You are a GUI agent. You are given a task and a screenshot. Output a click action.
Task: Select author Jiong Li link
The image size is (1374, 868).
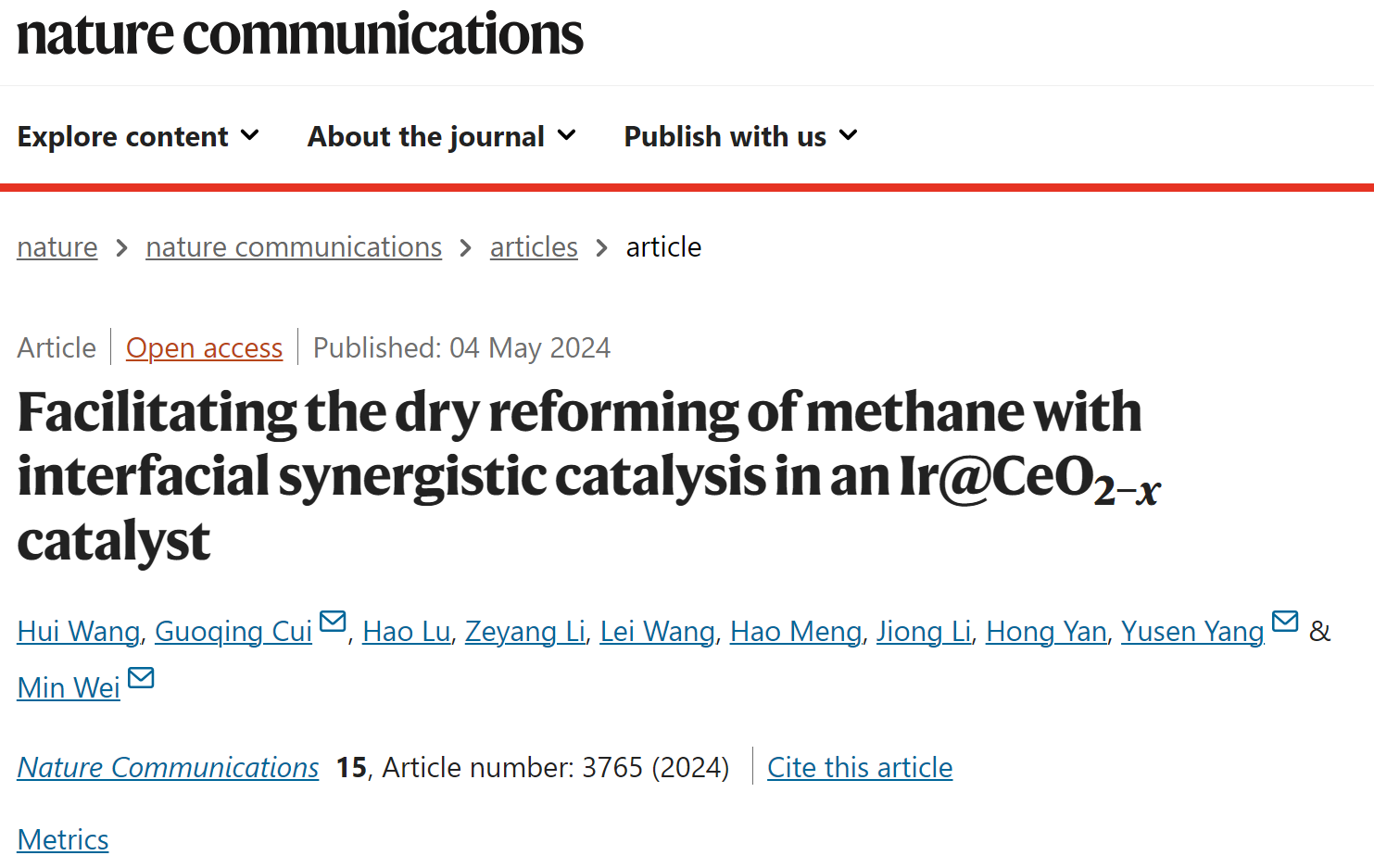924,631
